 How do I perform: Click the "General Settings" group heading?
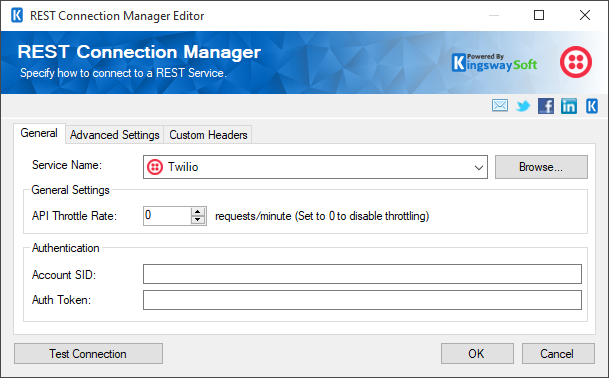point(70,190)
